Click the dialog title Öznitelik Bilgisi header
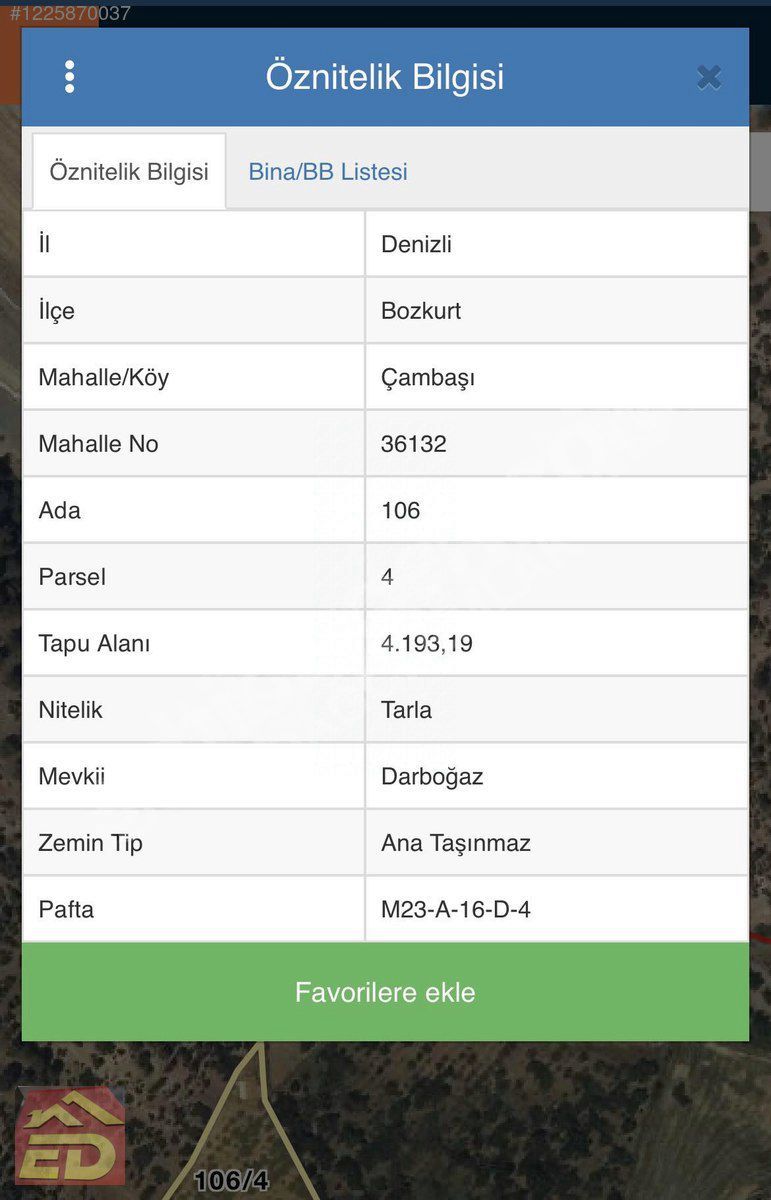 coord(385,77)
